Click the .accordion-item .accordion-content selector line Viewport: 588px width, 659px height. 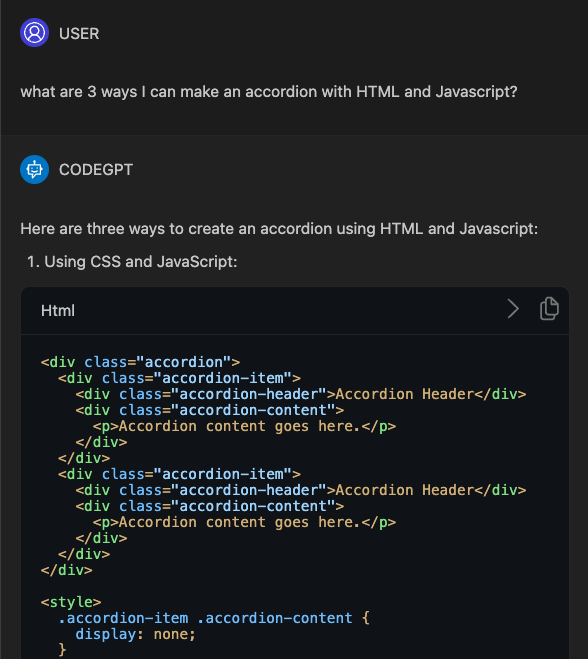(x=214, y=618)
